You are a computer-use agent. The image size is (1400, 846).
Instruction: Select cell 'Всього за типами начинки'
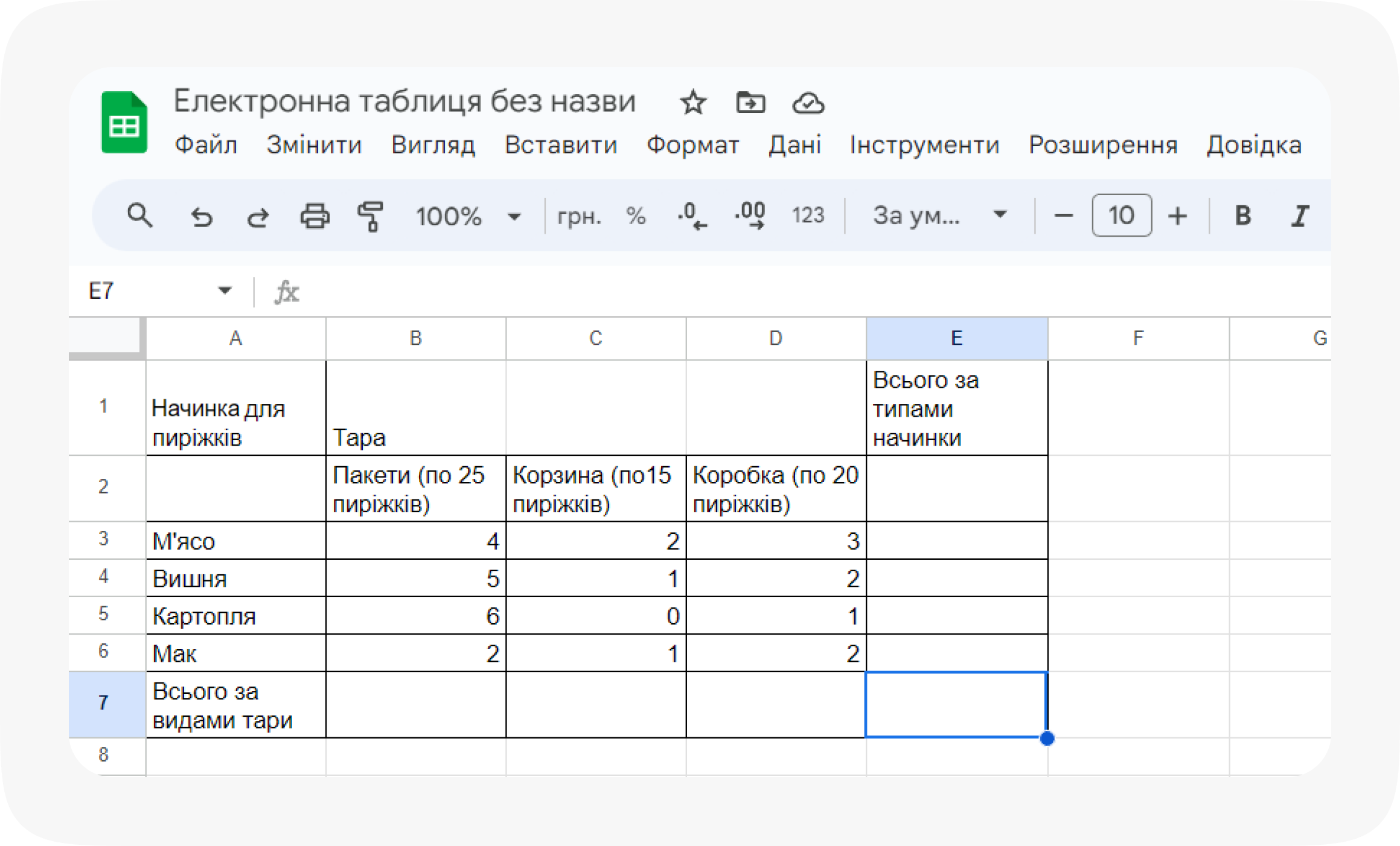(x=957, y=408)
